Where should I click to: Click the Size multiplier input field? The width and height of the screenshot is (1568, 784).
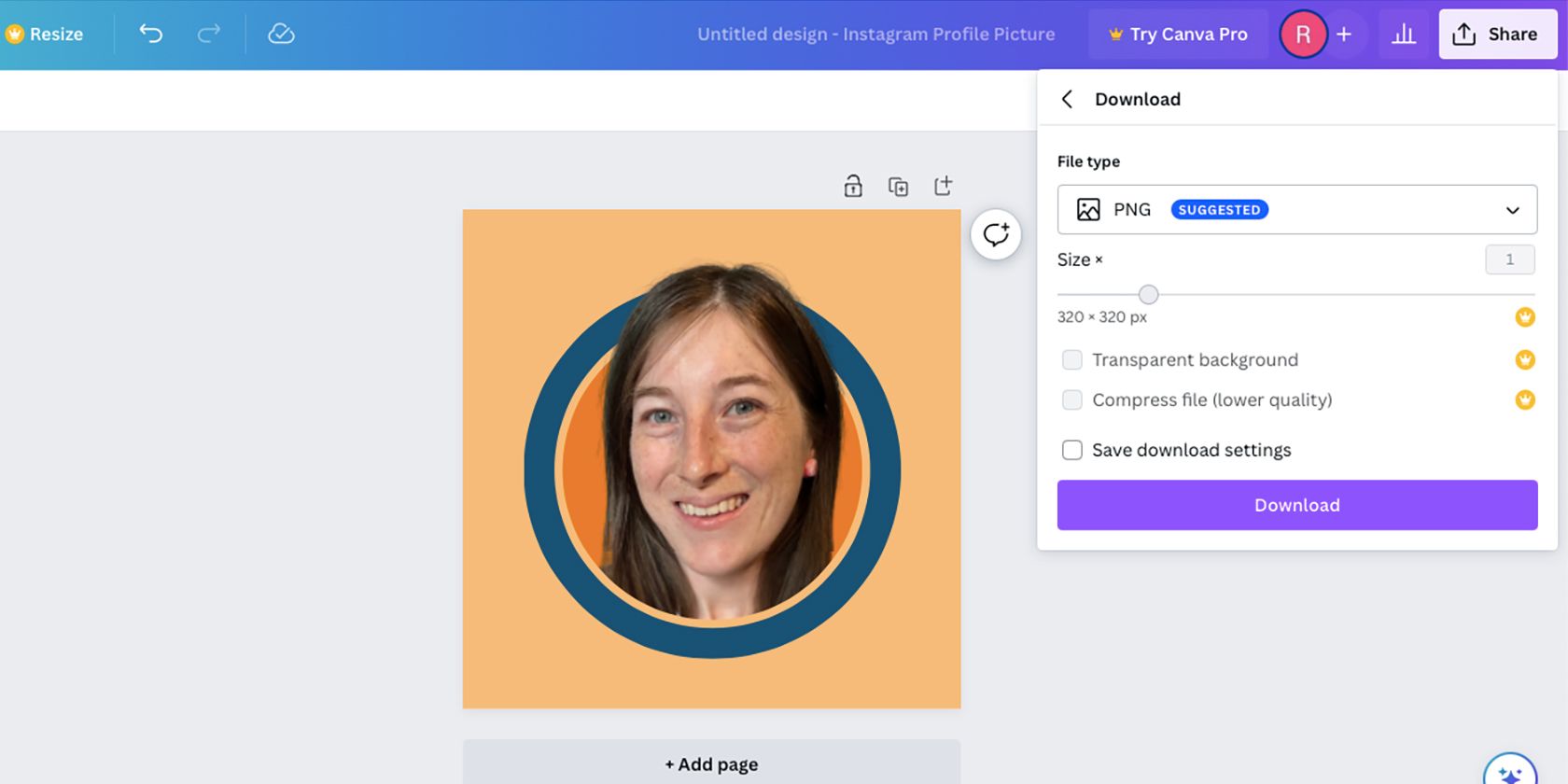(1509, 259)
